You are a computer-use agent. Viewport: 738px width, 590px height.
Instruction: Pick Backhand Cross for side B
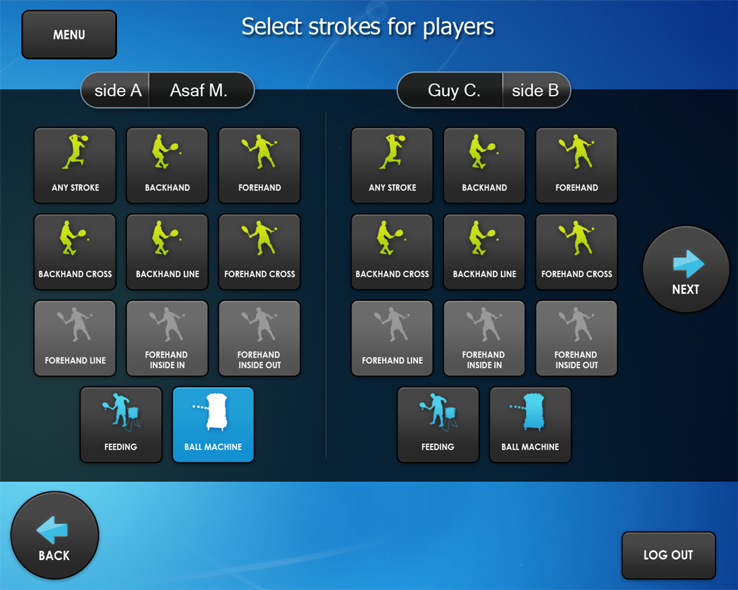click(x=392, y=252)
